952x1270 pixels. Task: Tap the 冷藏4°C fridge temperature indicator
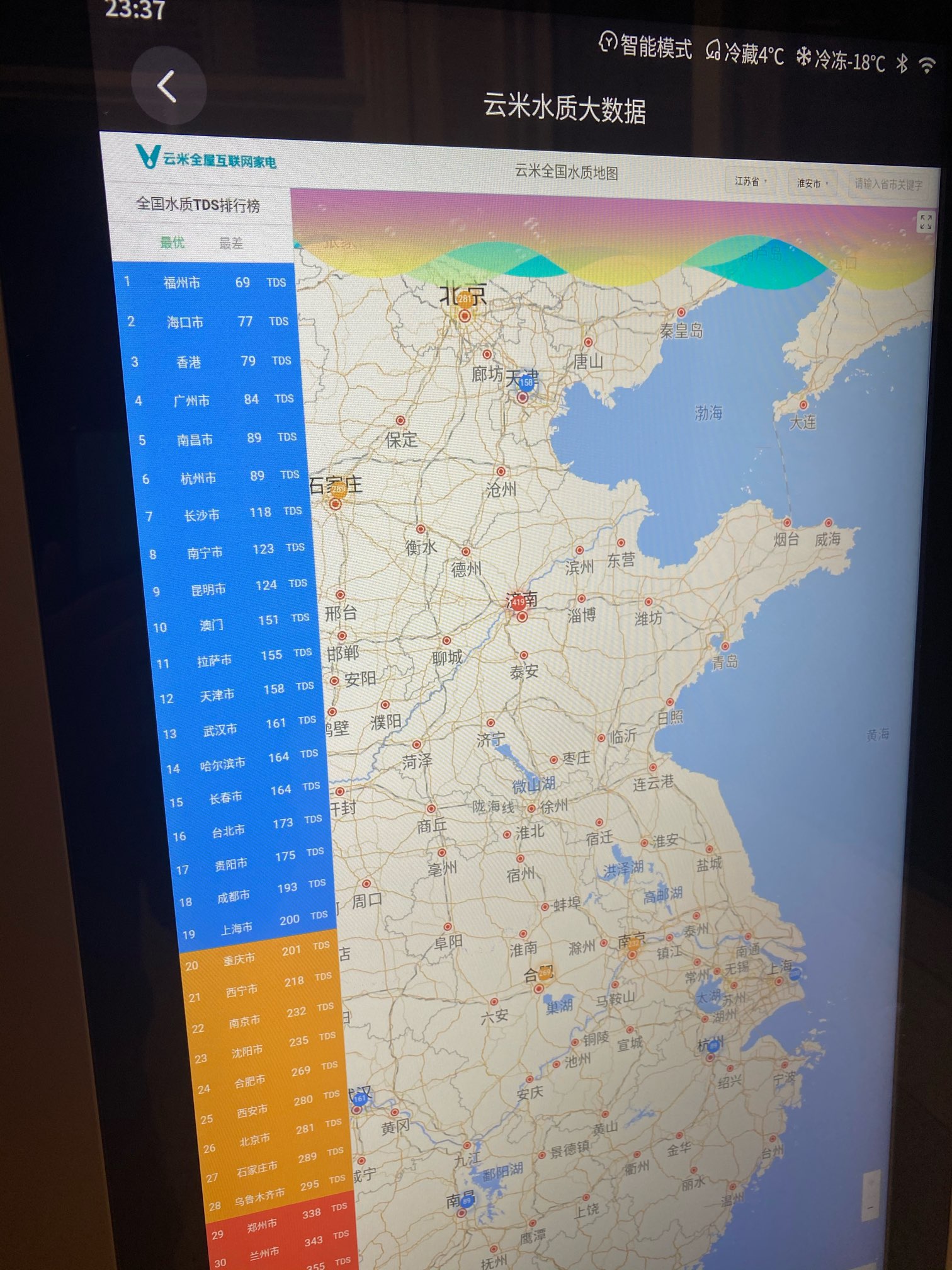click(745, 53)
